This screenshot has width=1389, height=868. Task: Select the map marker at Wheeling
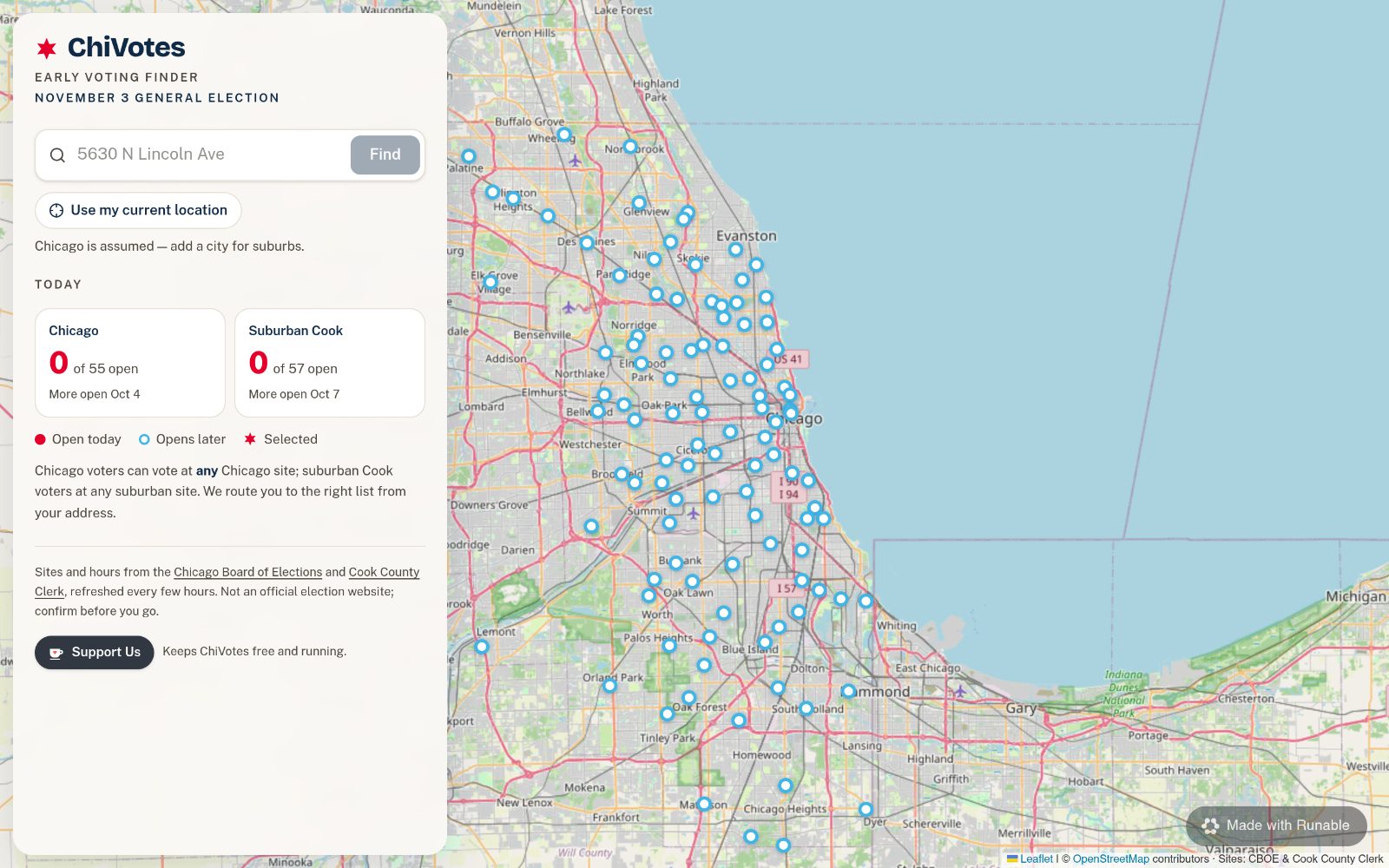(564, 135)
